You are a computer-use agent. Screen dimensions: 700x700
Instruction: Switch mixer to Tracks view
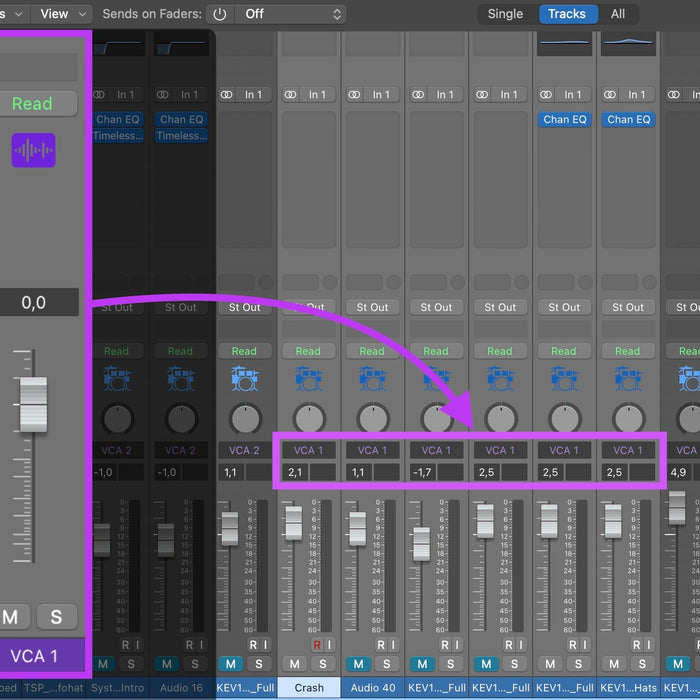pos(567,14)
